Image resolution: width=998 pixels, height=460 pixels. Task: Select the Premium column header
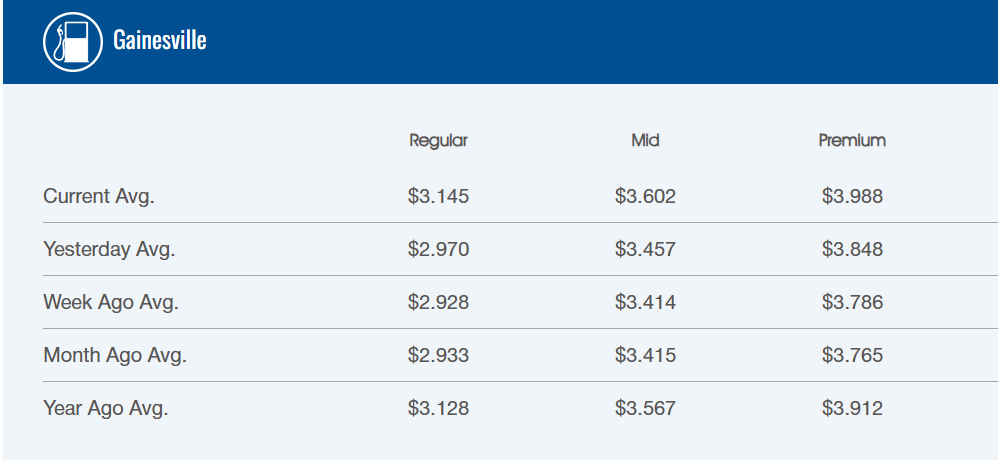852,141
